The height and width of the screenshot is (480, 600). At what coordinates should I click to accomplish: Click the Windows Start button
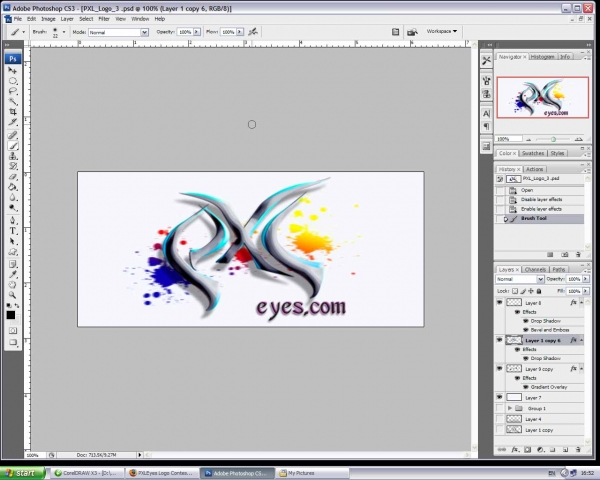pyautogui.click(x=22, y=473)
